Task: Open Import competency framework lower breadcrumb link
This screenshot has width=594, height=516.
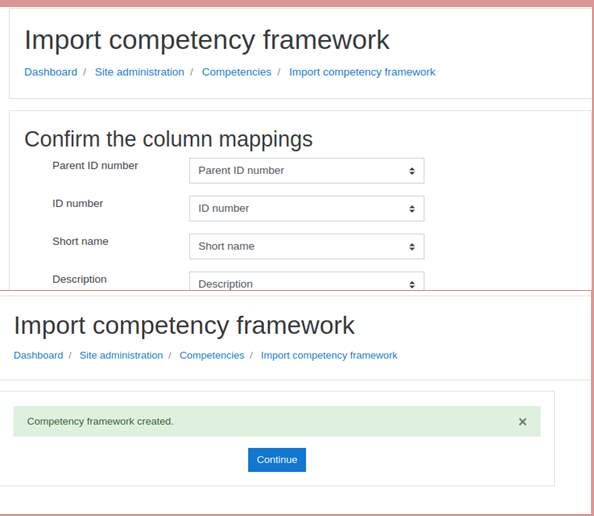Action: [x=329, y=355]
